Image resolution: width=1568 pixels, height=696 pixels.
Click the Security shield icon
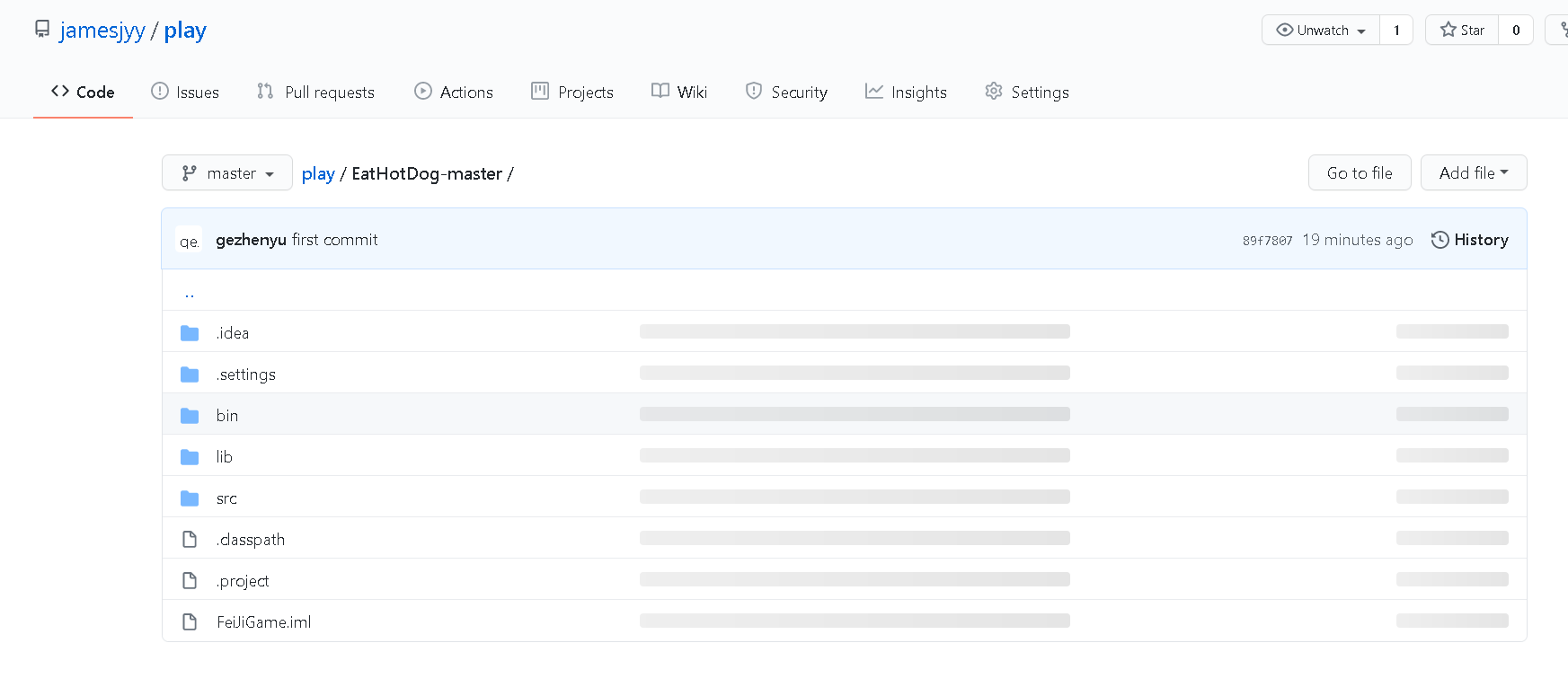[x=754, y=91]
